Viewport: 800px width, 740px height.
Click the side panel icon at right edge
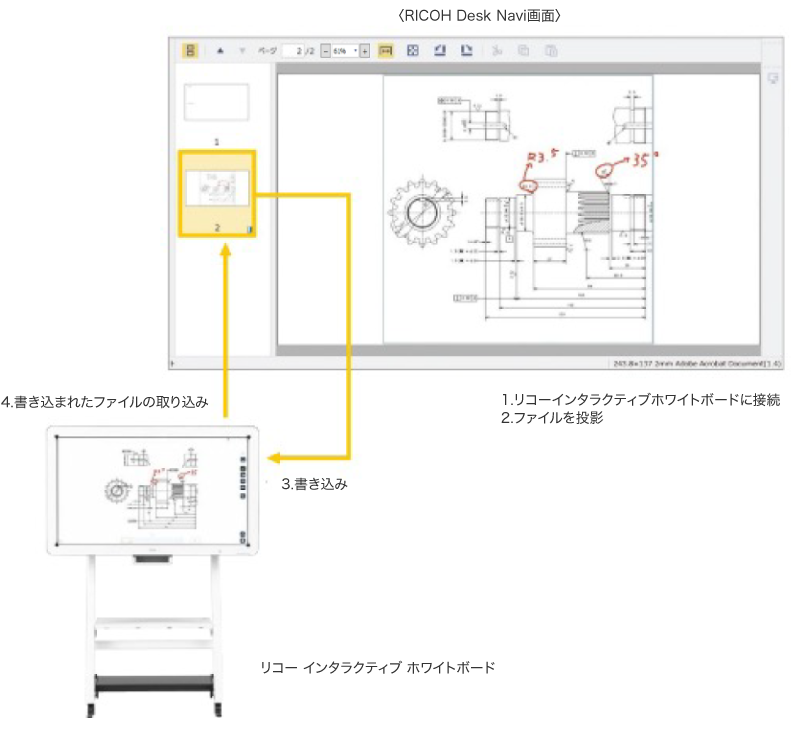pos(773,78)
